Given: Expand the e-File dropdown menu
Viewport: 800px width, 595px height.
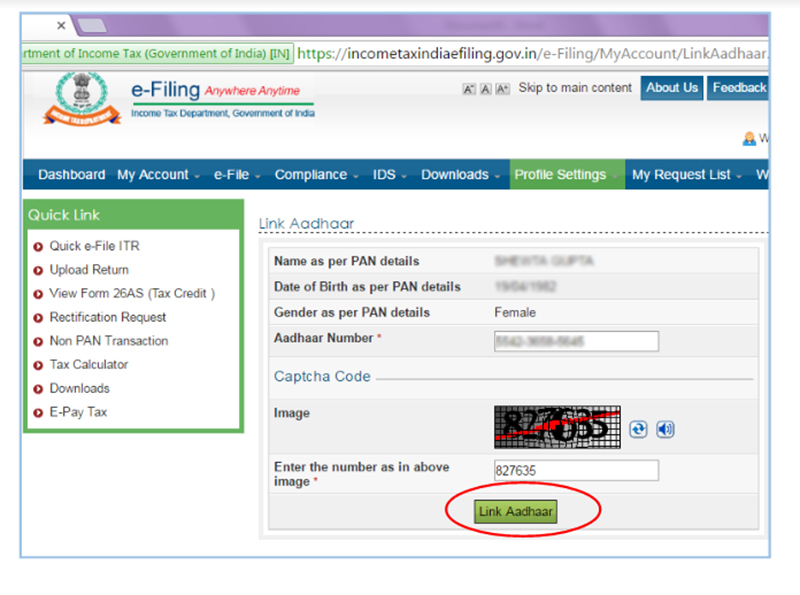Looking at the screenshot, I should [236, 175].
